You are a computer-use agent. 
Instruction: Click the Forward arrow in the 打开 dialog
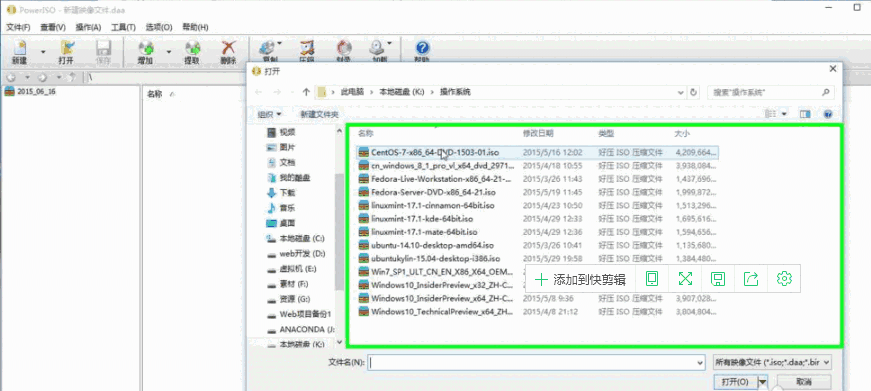point(277,92)
